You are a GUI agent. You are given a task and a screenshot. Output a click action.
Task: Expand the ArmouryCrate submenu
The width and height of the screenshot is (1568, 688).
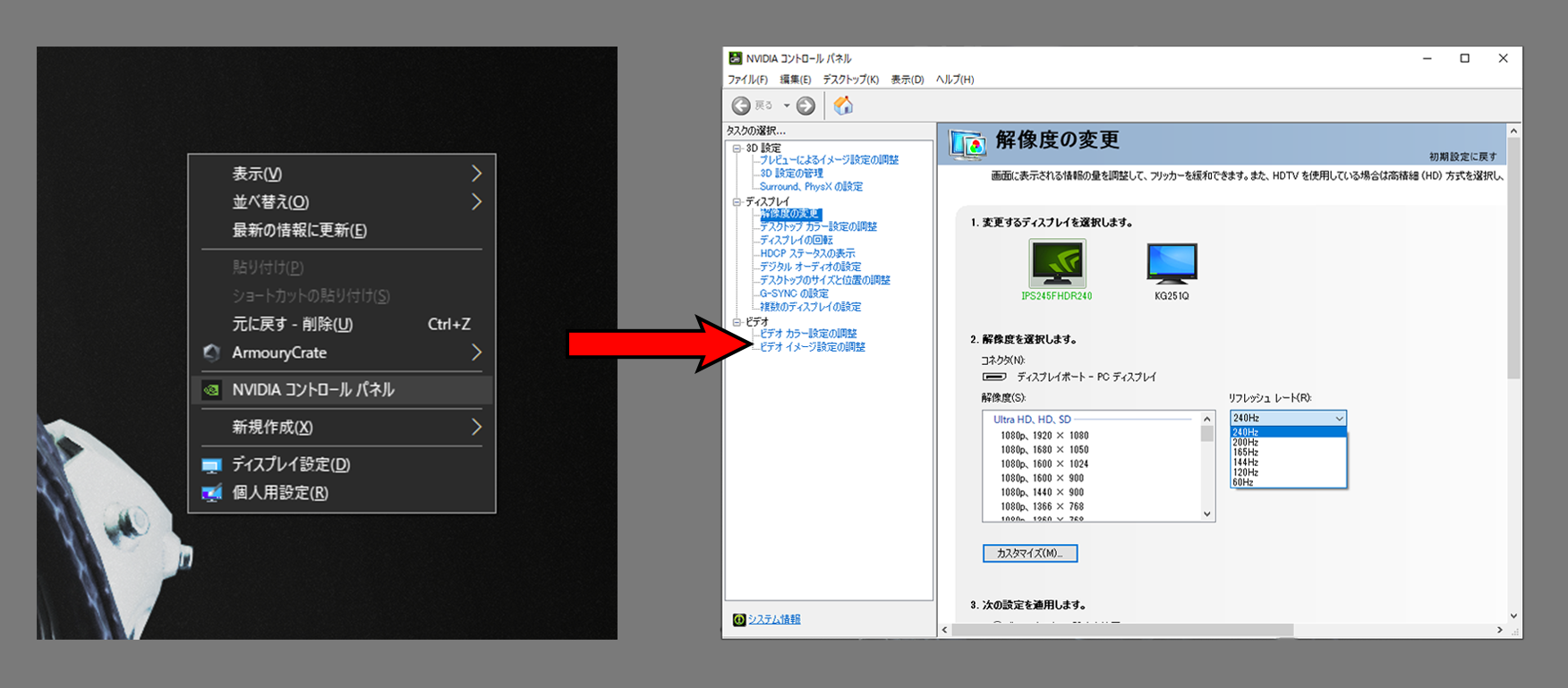tap(476, 352)
